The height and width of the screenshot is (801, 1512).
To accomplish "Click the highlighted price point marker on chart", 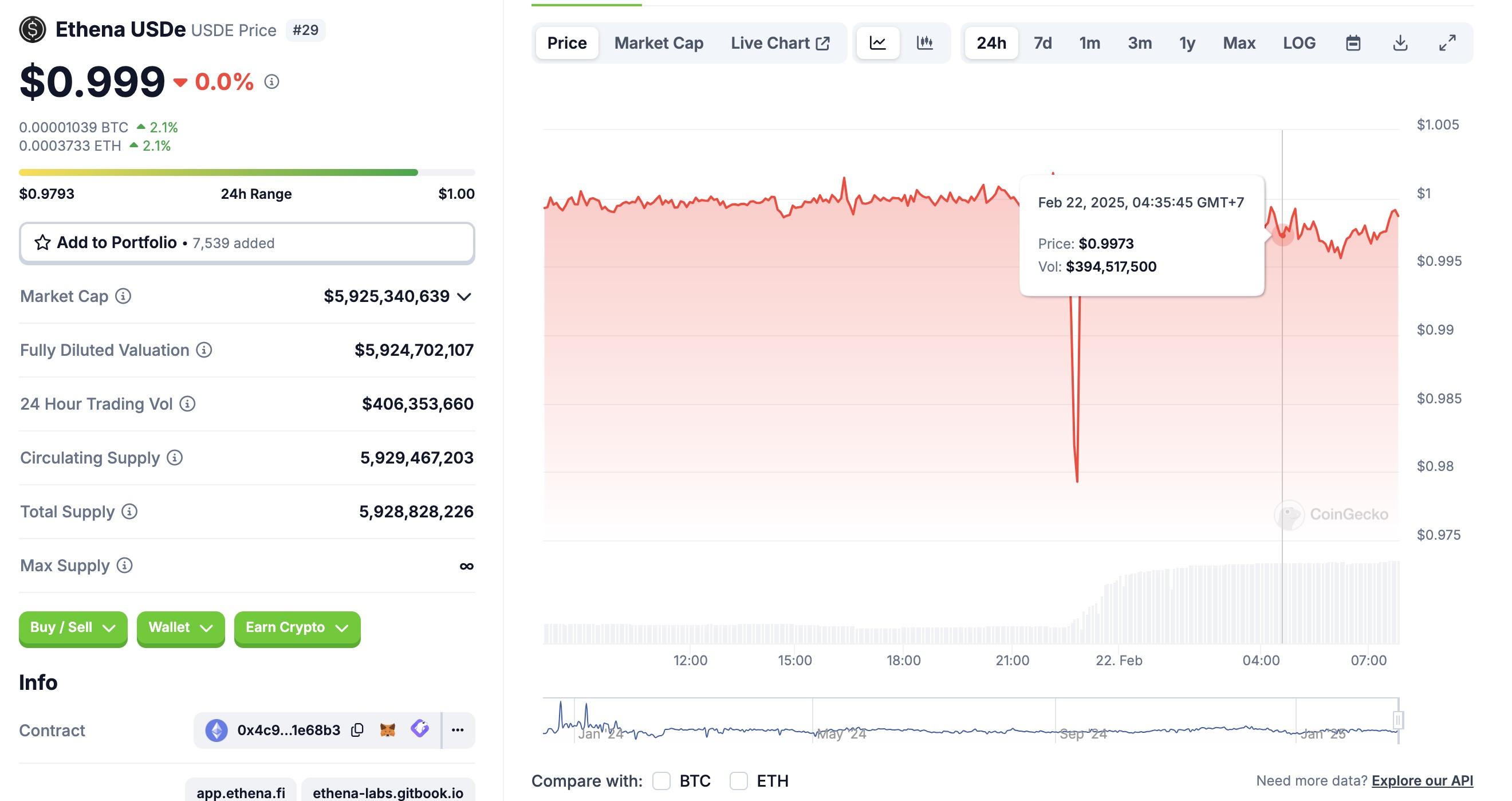I will click(x=1283, y=235).
